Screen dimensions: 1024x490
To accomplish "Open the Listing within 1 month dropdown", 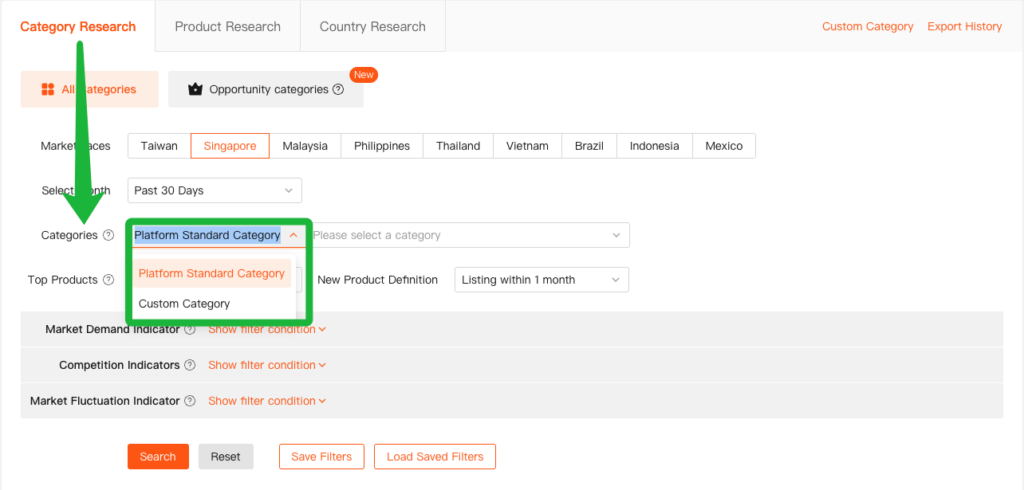I will 541,280.
